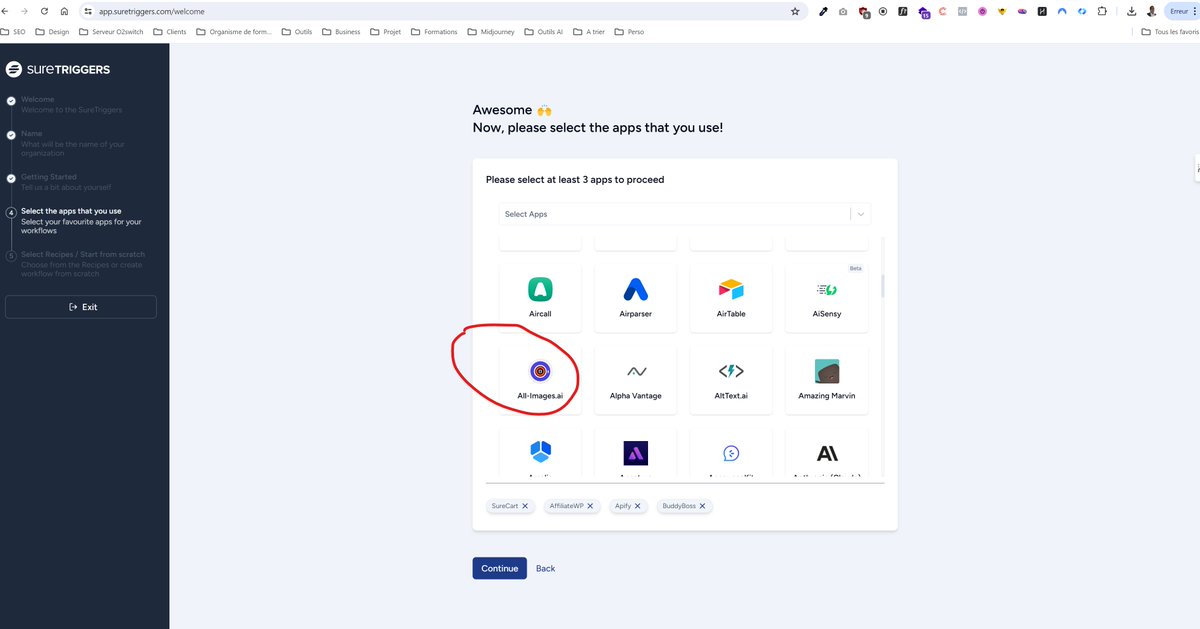Open the browser extensions puzzle menu

tap(1102, 12)
